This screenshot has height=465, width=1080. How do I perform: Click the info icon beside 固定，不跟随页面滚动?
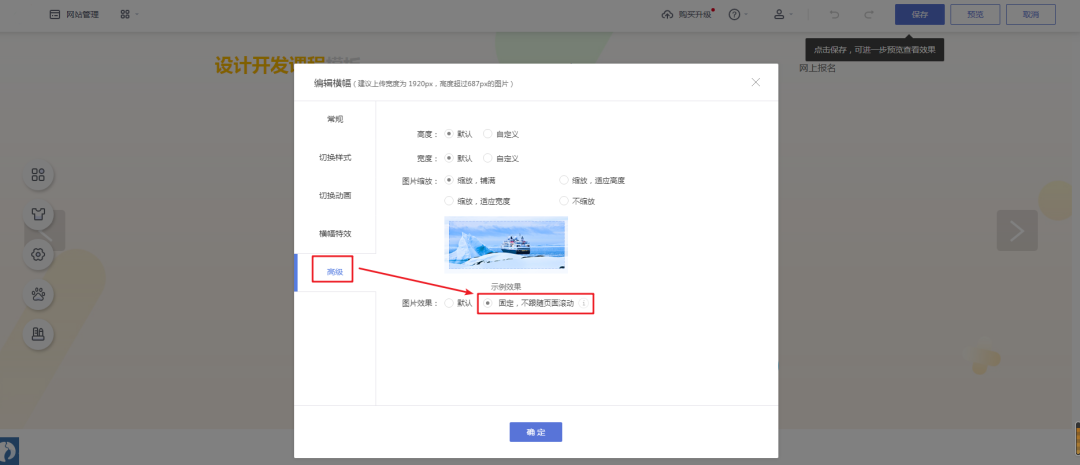584,303
